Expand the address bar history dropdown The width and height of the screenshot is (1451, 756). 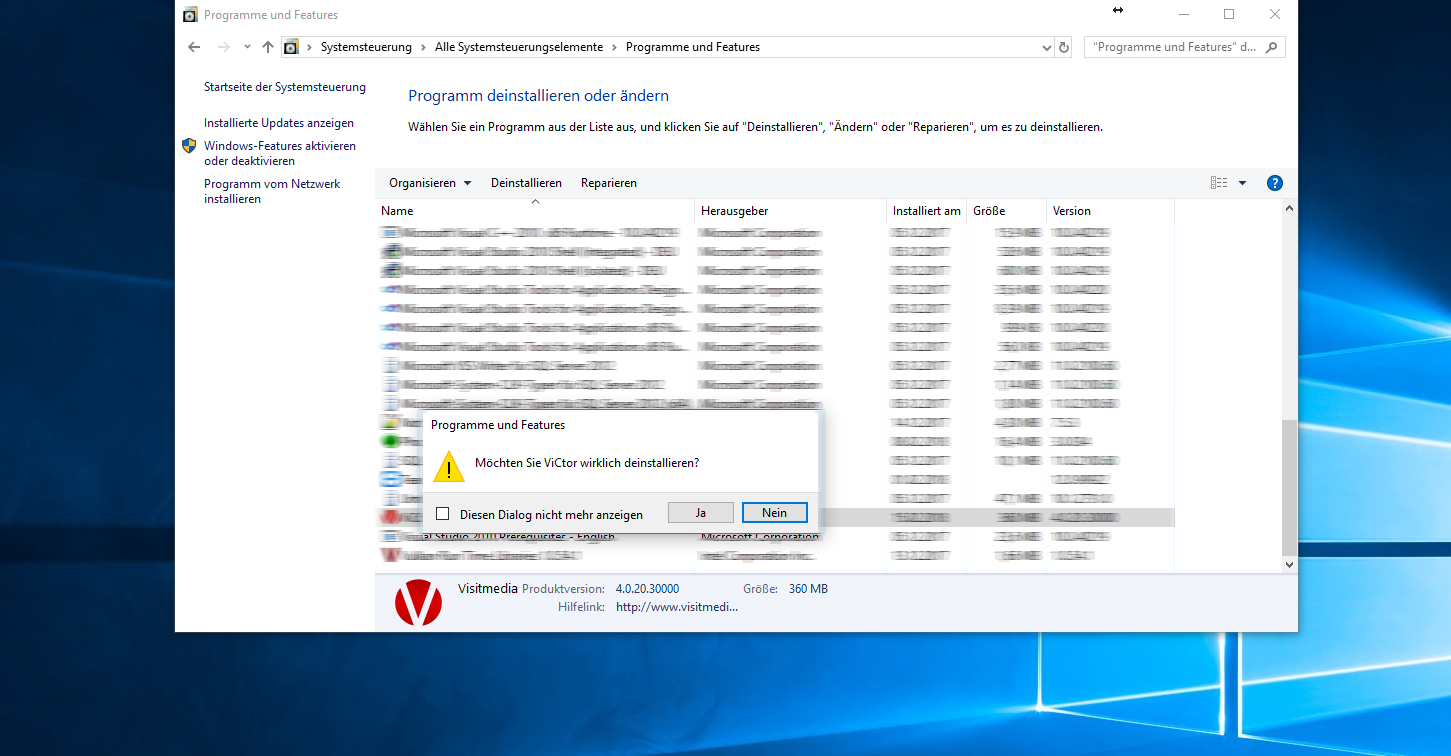coord(1046,47)
